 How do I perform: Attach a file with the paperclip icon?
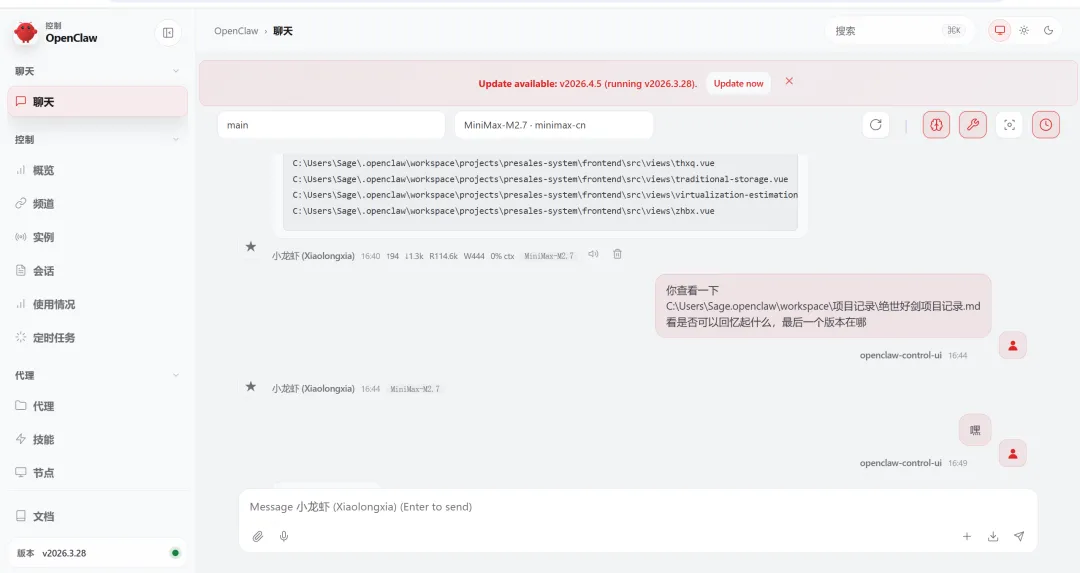pos(258,536)
